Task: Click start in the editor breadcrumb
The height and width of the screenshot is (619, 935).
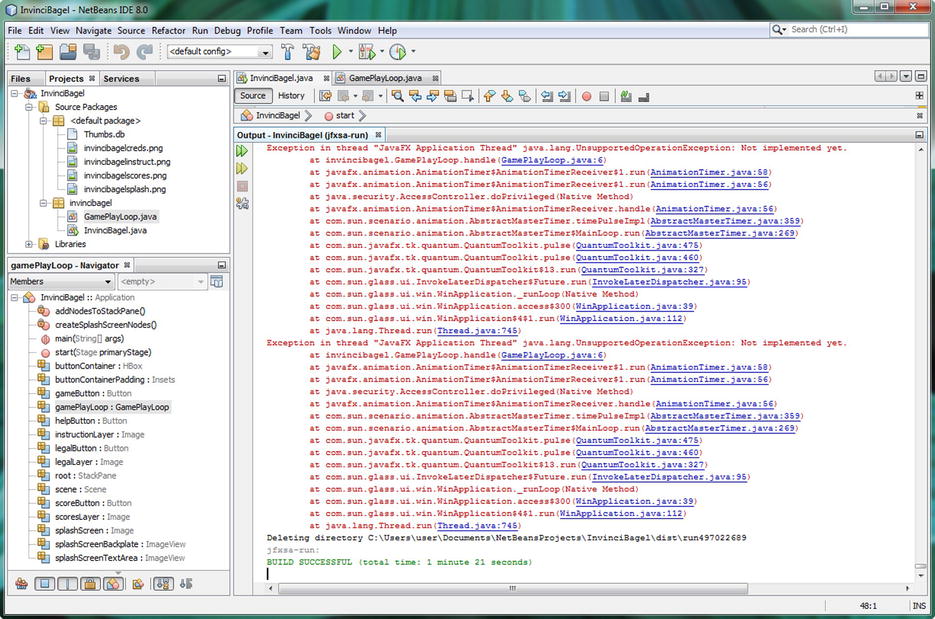Action: tap(345, 116)
